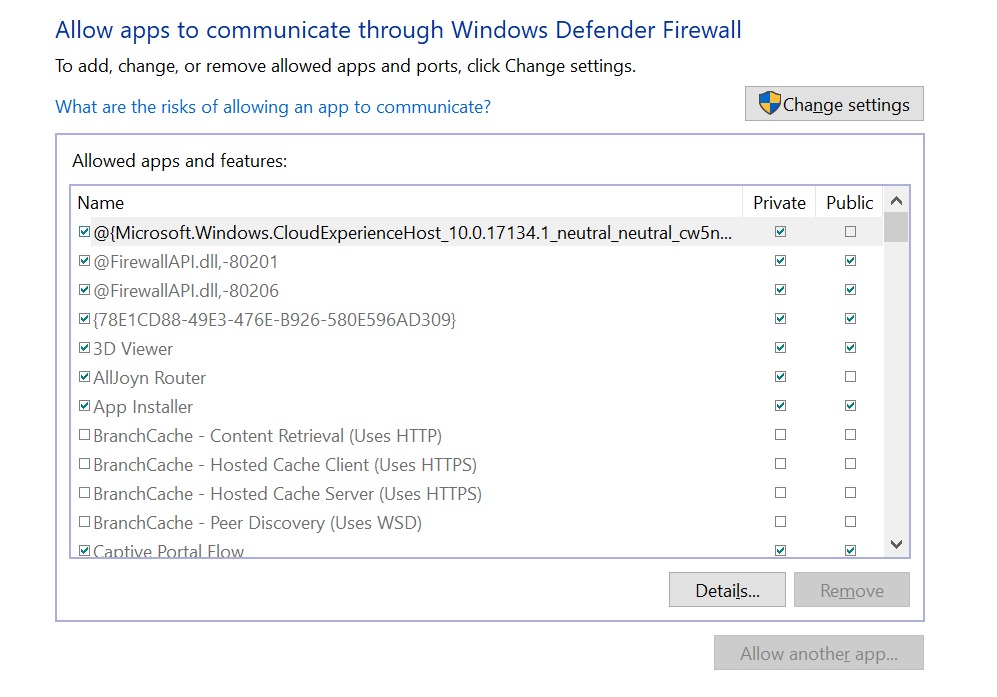Toggle Private checkbox for App Installer
This screenshot has height=697, width=997.
780,405
